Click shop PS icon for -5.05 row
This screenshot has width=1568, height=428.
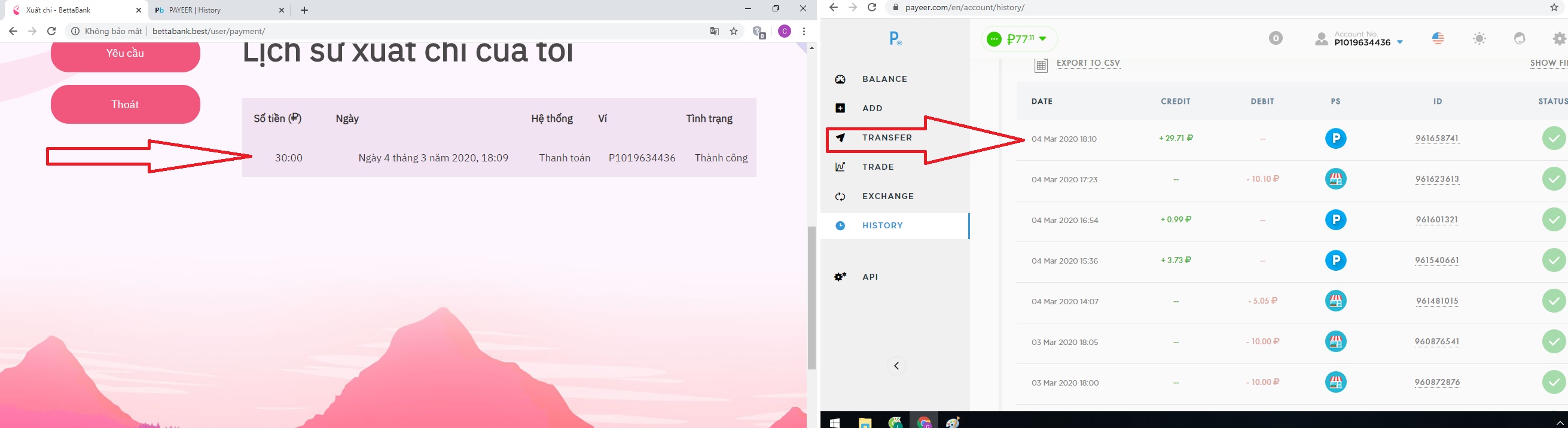(1335, 301)
